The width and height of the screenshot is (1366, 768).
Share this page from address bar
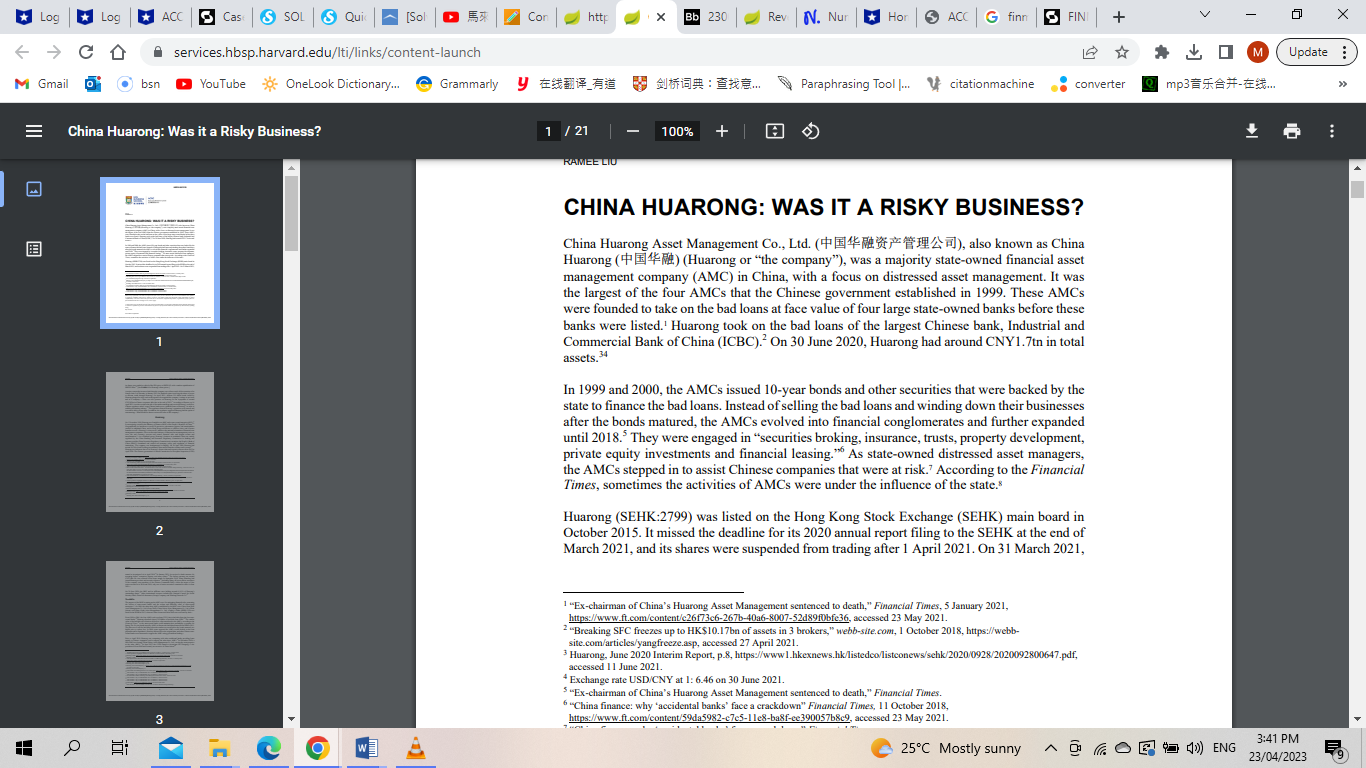1090,52
